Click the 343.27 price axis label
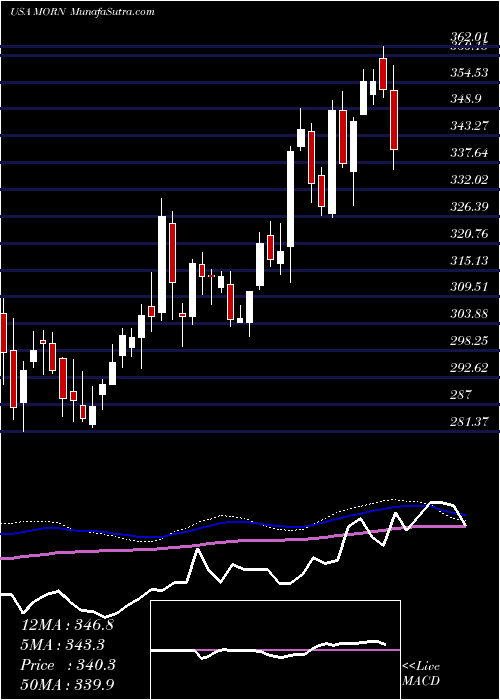Image resolution: width=500 pixels, height=700 pixels. tap(469, 126)
